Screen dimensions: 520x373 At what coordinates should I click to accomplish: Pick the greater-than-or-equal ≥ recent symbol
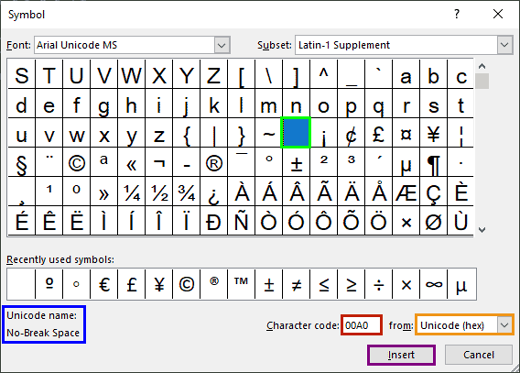[x=351, y=284]
